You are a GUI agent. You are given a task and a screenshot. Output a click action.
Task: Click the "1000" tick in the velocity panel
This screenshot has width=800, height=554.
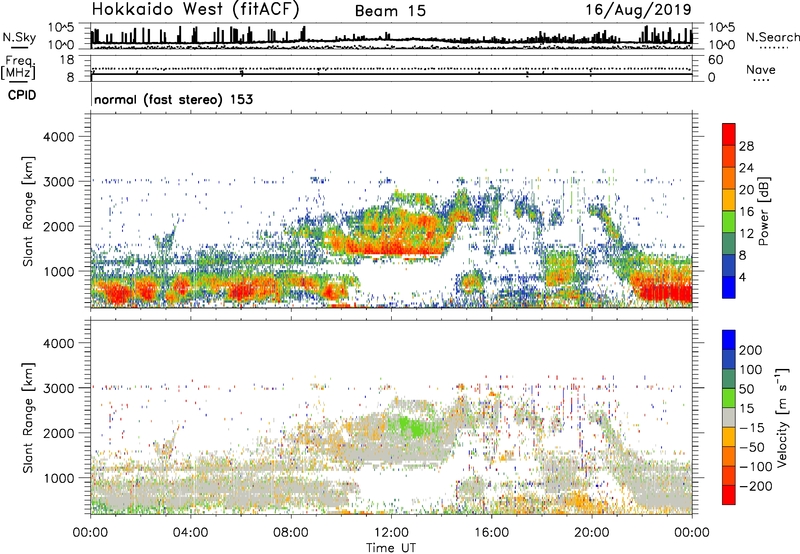[x=59, y=478]
